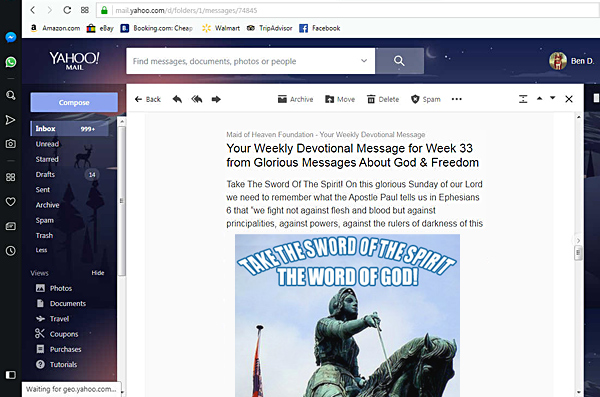This screenshot has width=600, height=397.
Task: Go forward in browser history
Action: [x=50, y=10]
